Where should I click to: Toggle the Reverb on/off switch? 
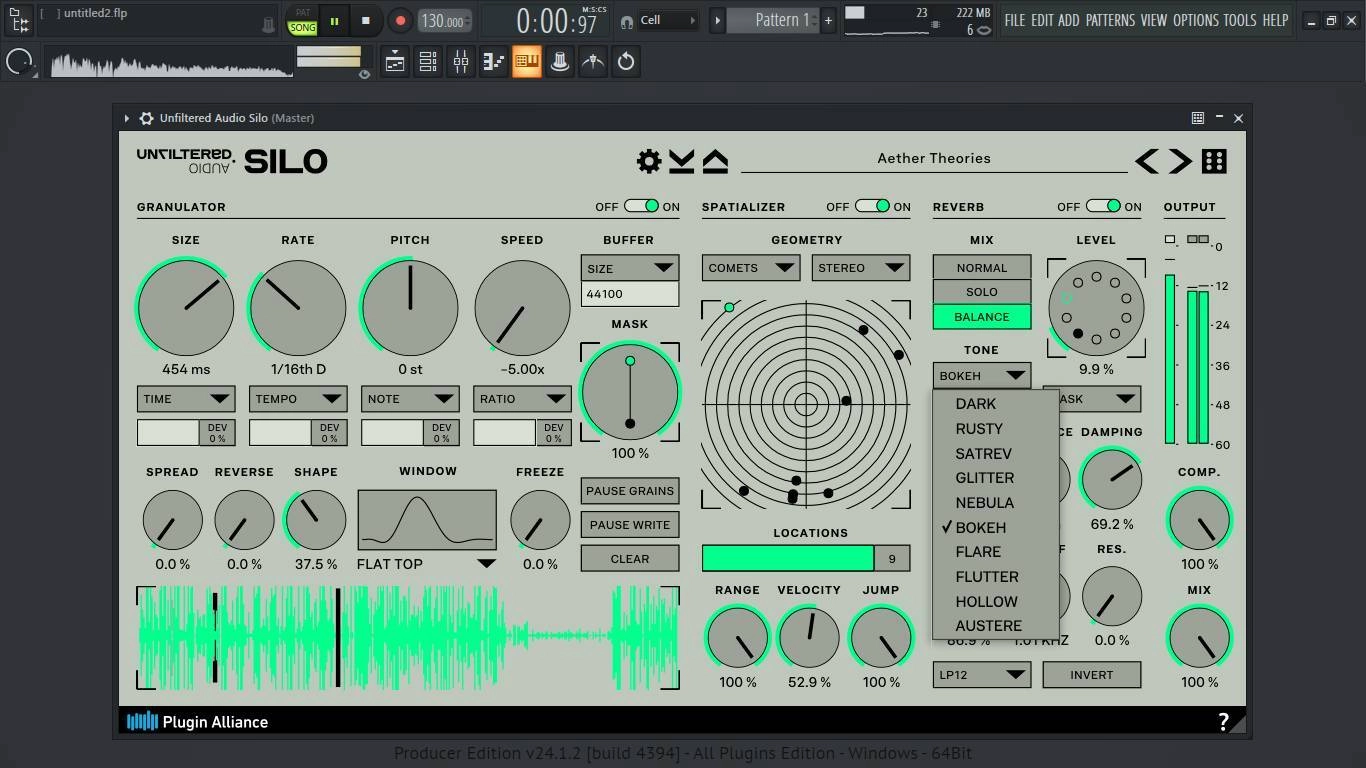tap(1103, 206)
